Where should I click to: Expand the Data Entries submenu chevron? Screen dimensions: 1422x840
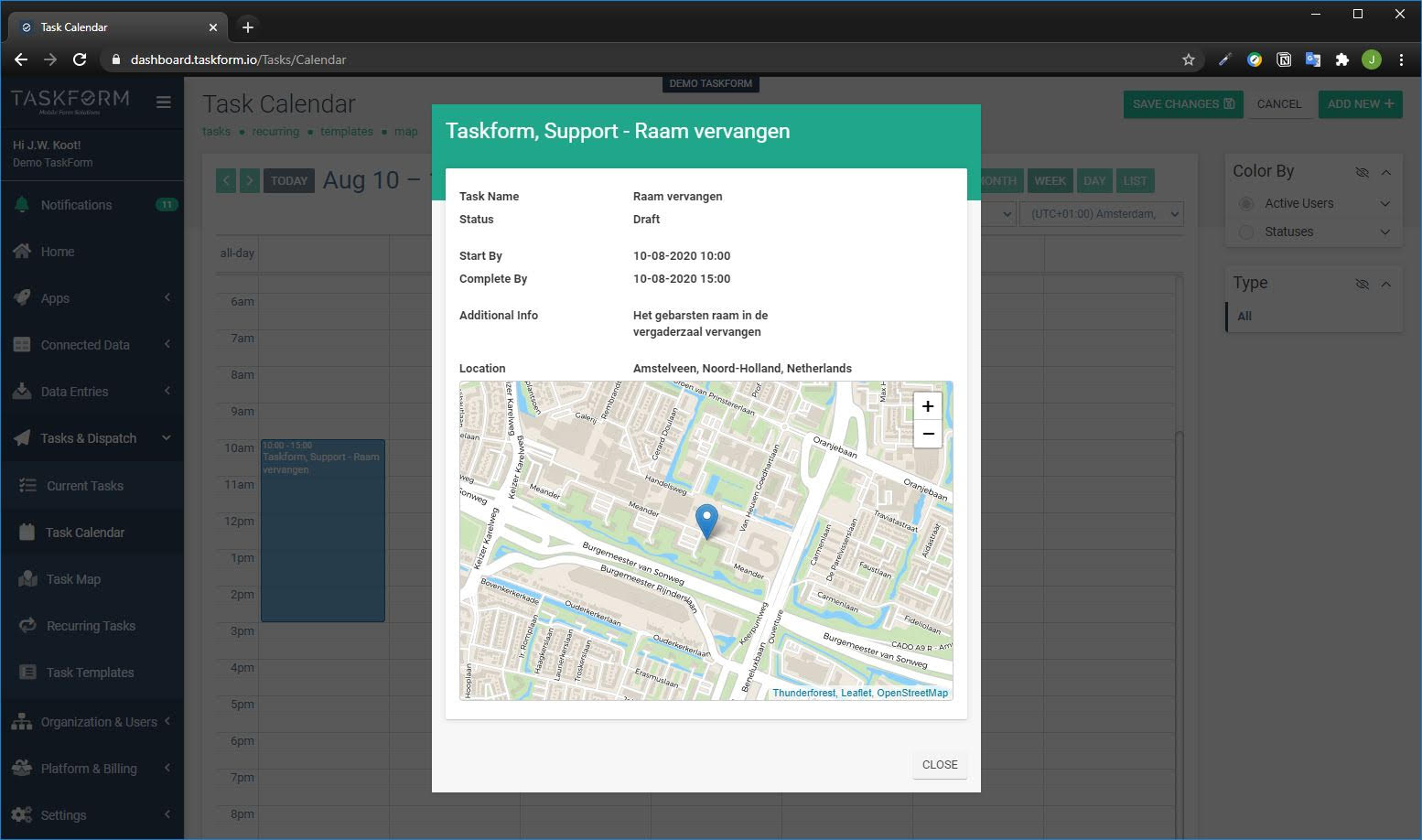(167, 391)
